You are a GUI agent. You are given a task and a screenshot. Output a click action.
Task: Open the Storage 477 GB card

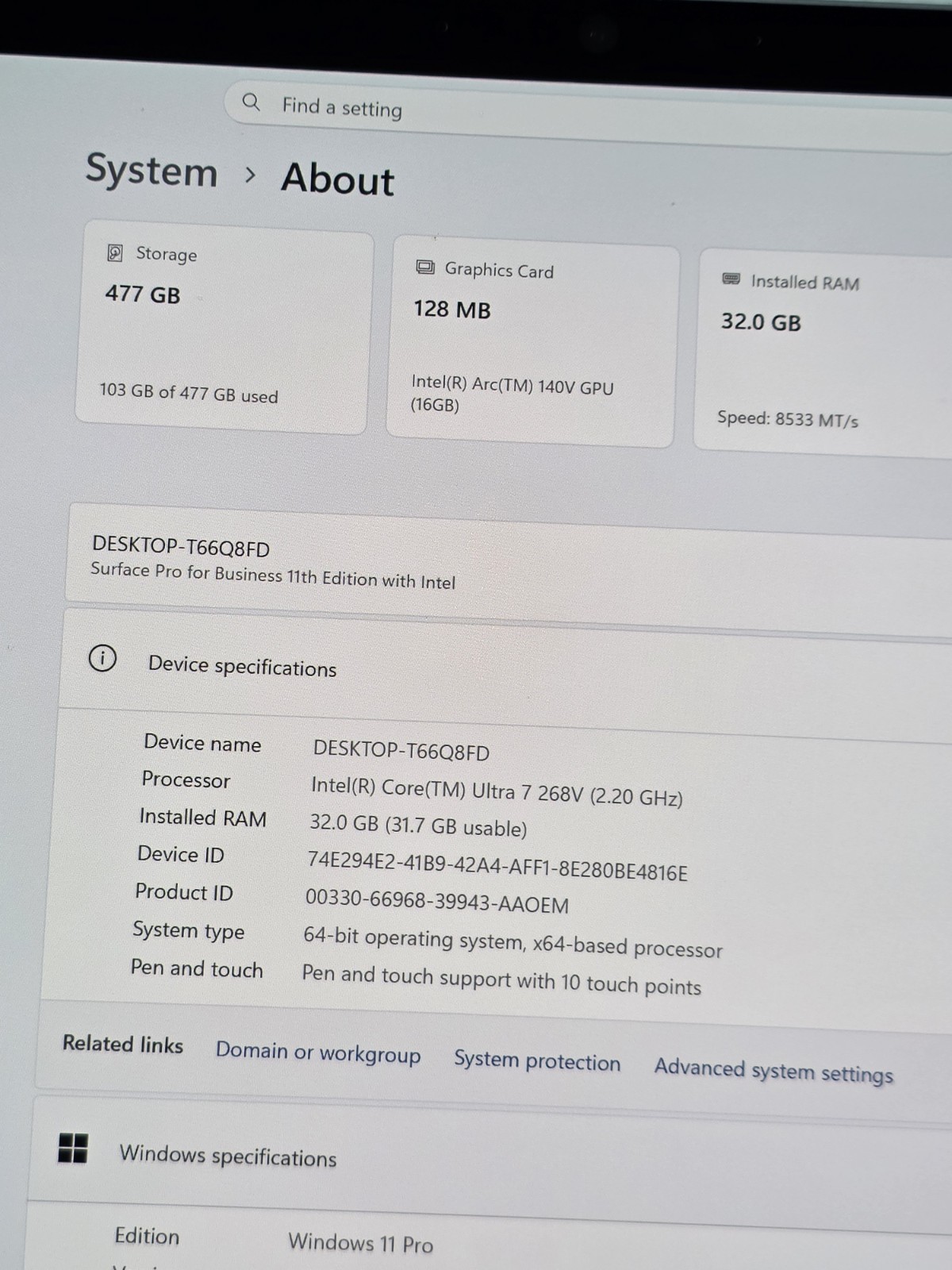coord(225,327)
